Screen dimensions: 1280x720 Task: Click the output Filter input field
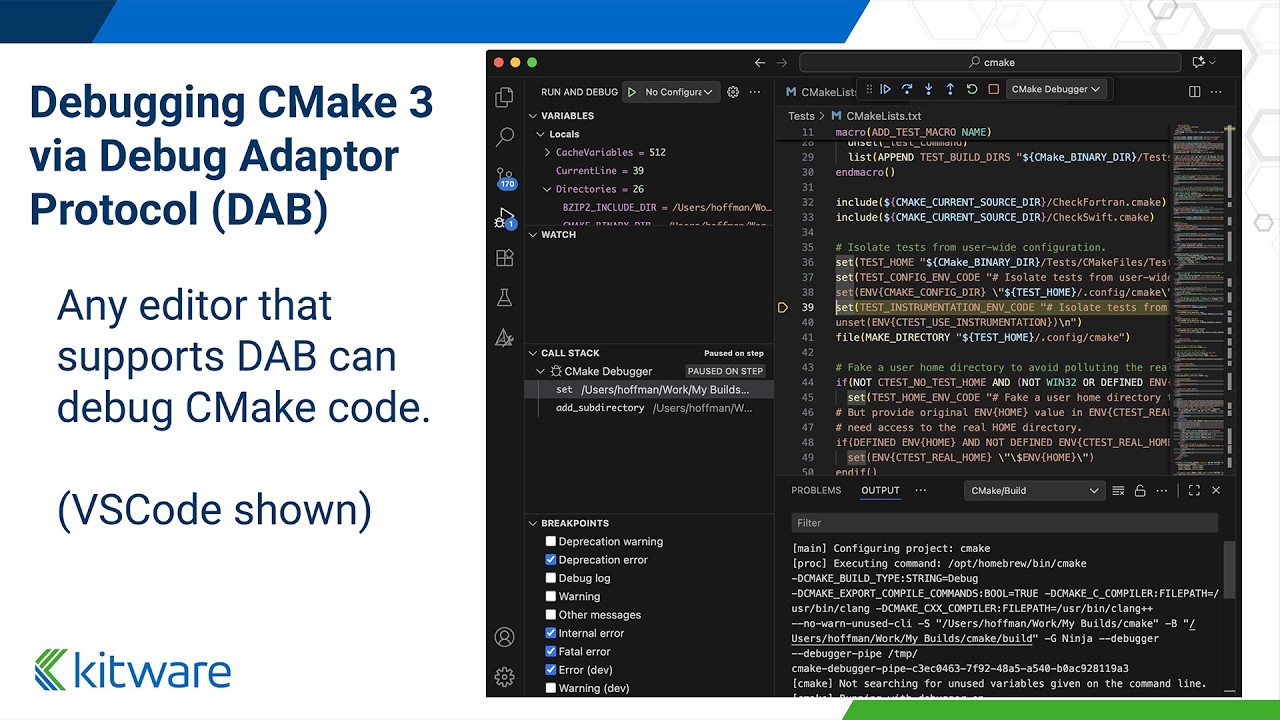click(1005, 523)
